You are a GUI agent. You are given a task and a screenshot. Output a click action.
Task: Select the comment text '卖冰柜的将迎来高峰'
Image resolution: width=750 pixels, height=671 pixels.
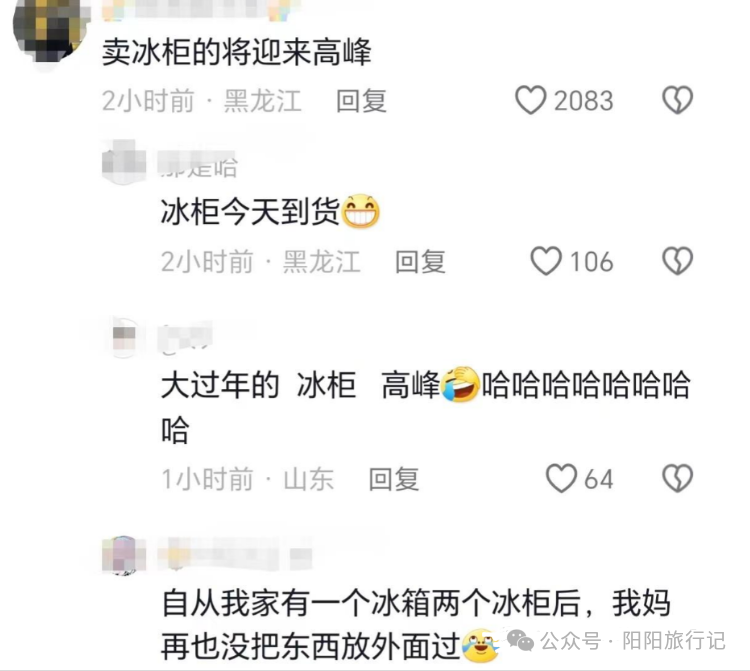[x=237, y=52]
